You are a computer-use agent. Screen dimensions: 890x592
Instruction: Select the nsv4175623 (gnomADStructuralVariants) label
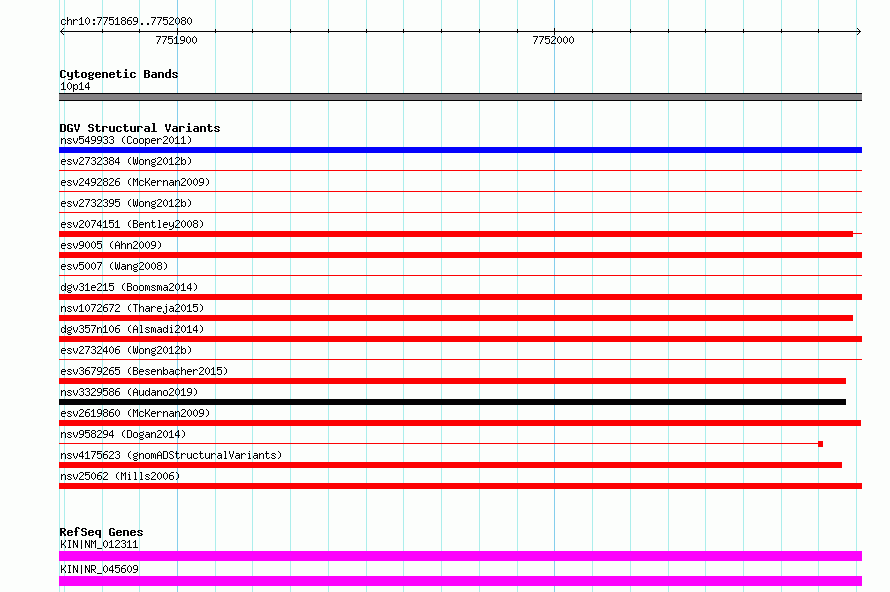point(171,455)
